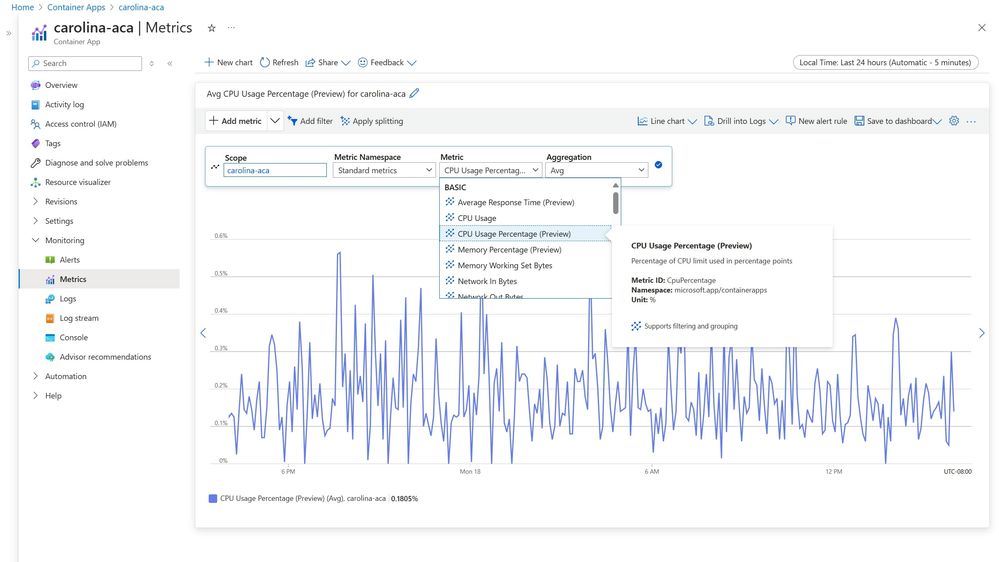Open Advisor recommendations
This screenshot has width=999, height=562.
105,357
